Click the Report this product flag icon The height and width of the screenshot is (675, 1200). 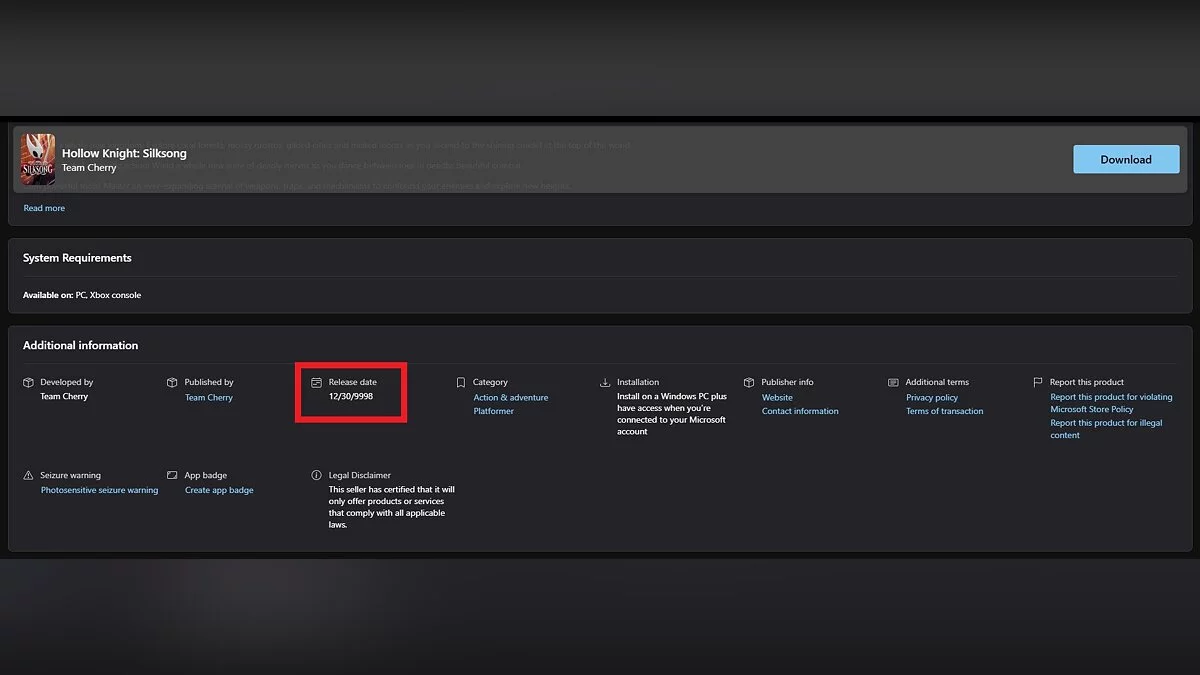[1037, 382]
